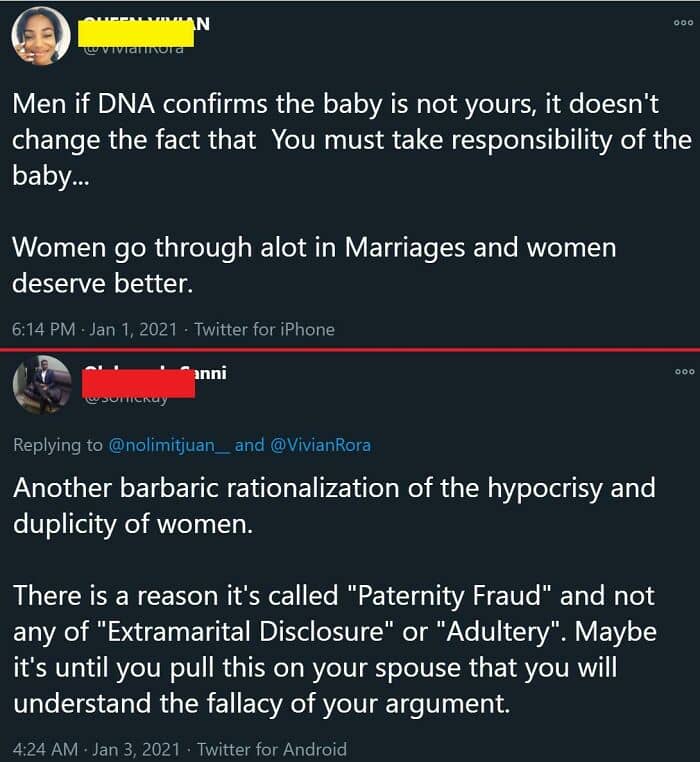Open the reply tweet's three-dot more menu
This screenshot has width=700, height=762.
[x=684, y=372]
